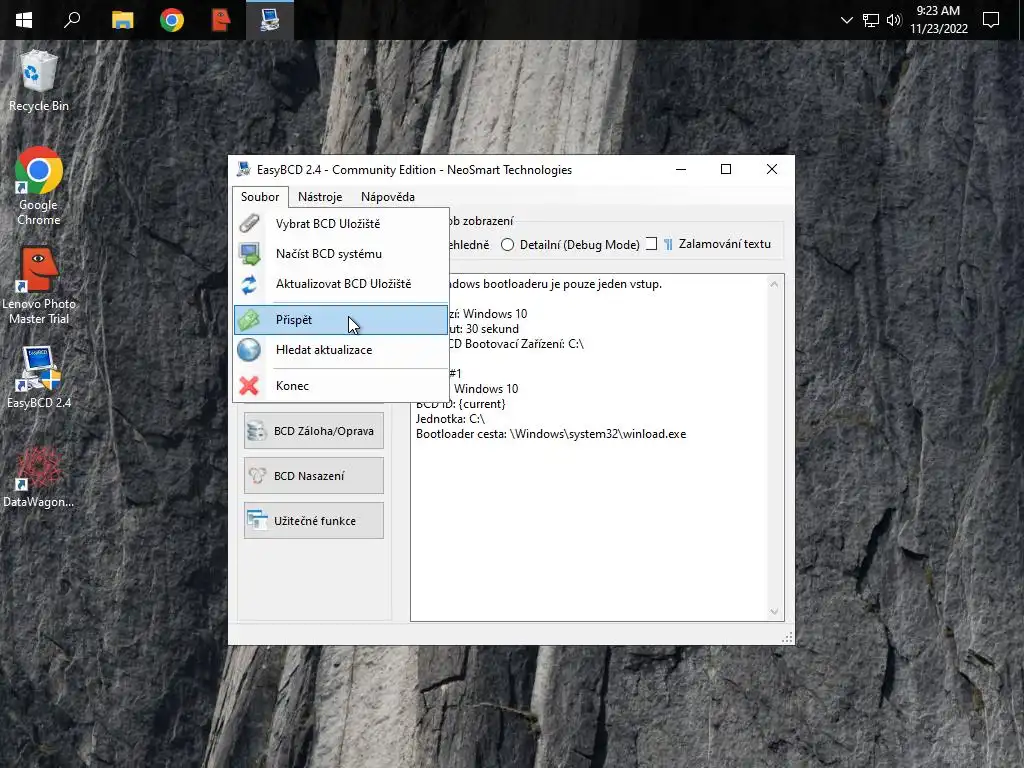This screenshot has height=768, width=1024.
Task: Click the Užitečné funkce button
Action: tap(314, 520)
